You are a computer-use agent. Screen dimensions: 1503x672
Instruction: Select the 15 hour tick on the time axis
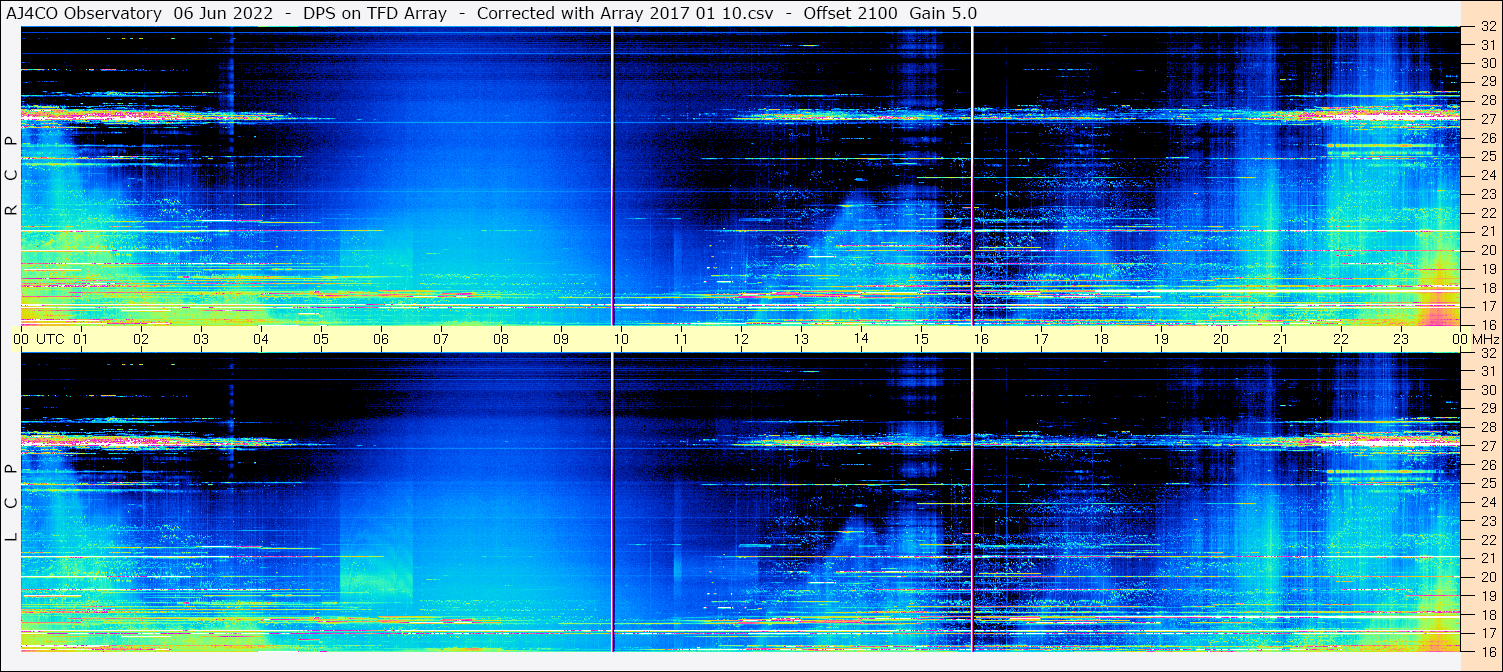point(921,339)
